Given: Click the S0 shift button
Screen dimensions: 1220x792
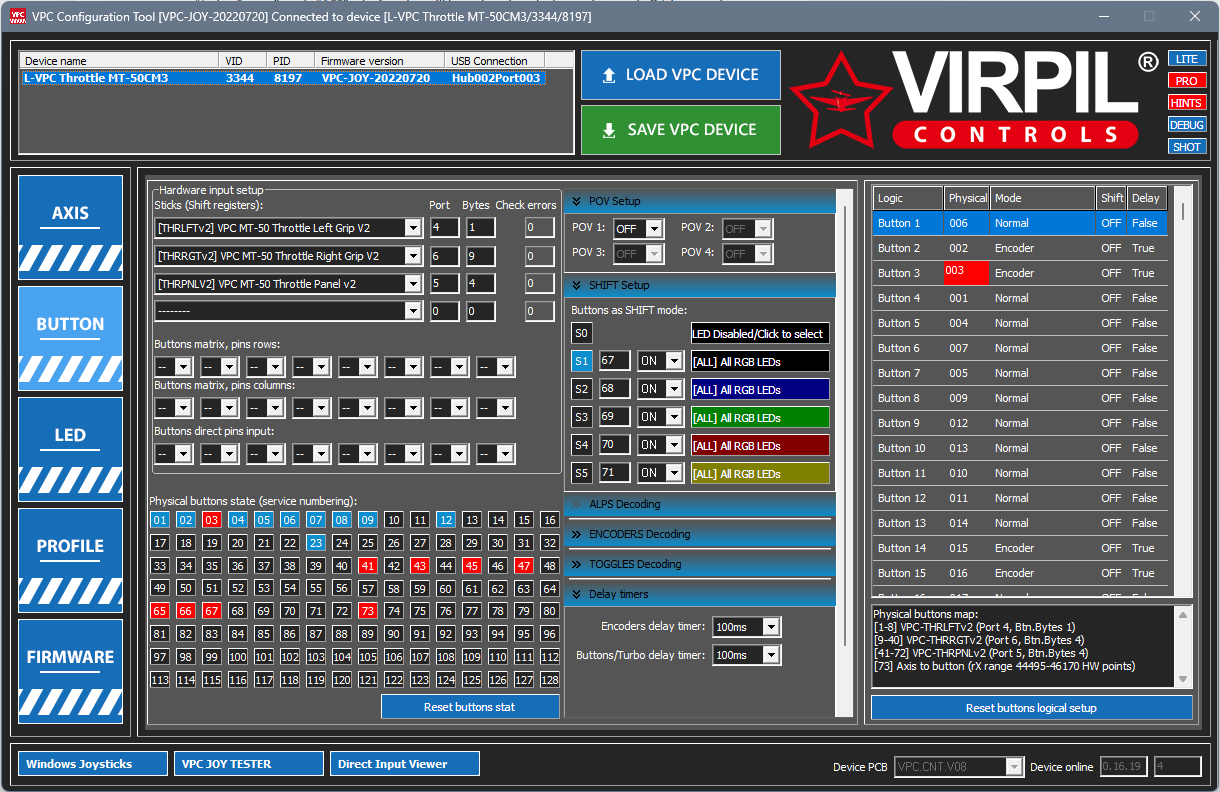Looking at the screenshot, I should [x=582, y=334].
